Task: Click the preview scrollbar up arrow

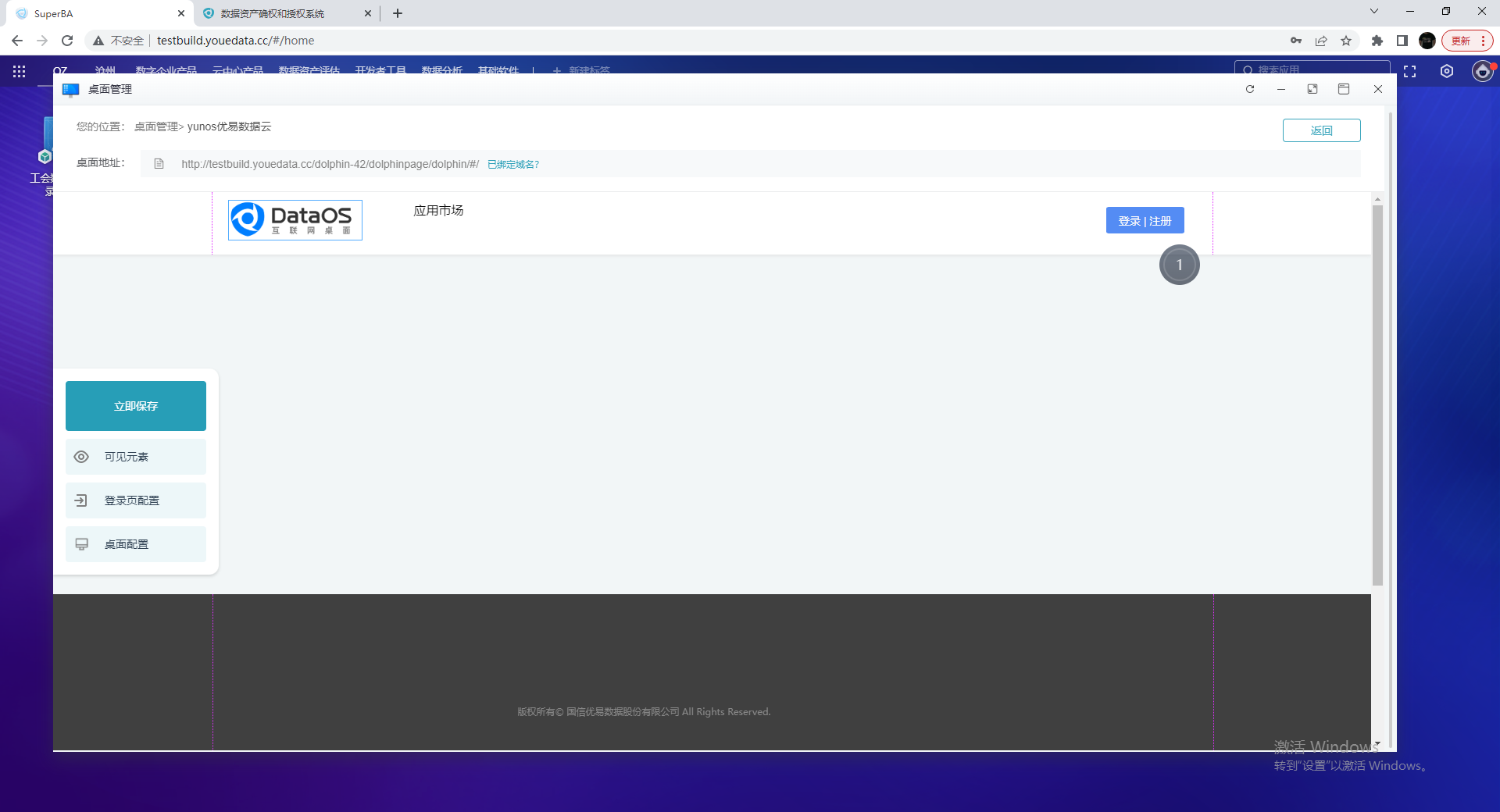Action: click(x=1377, y=200)
